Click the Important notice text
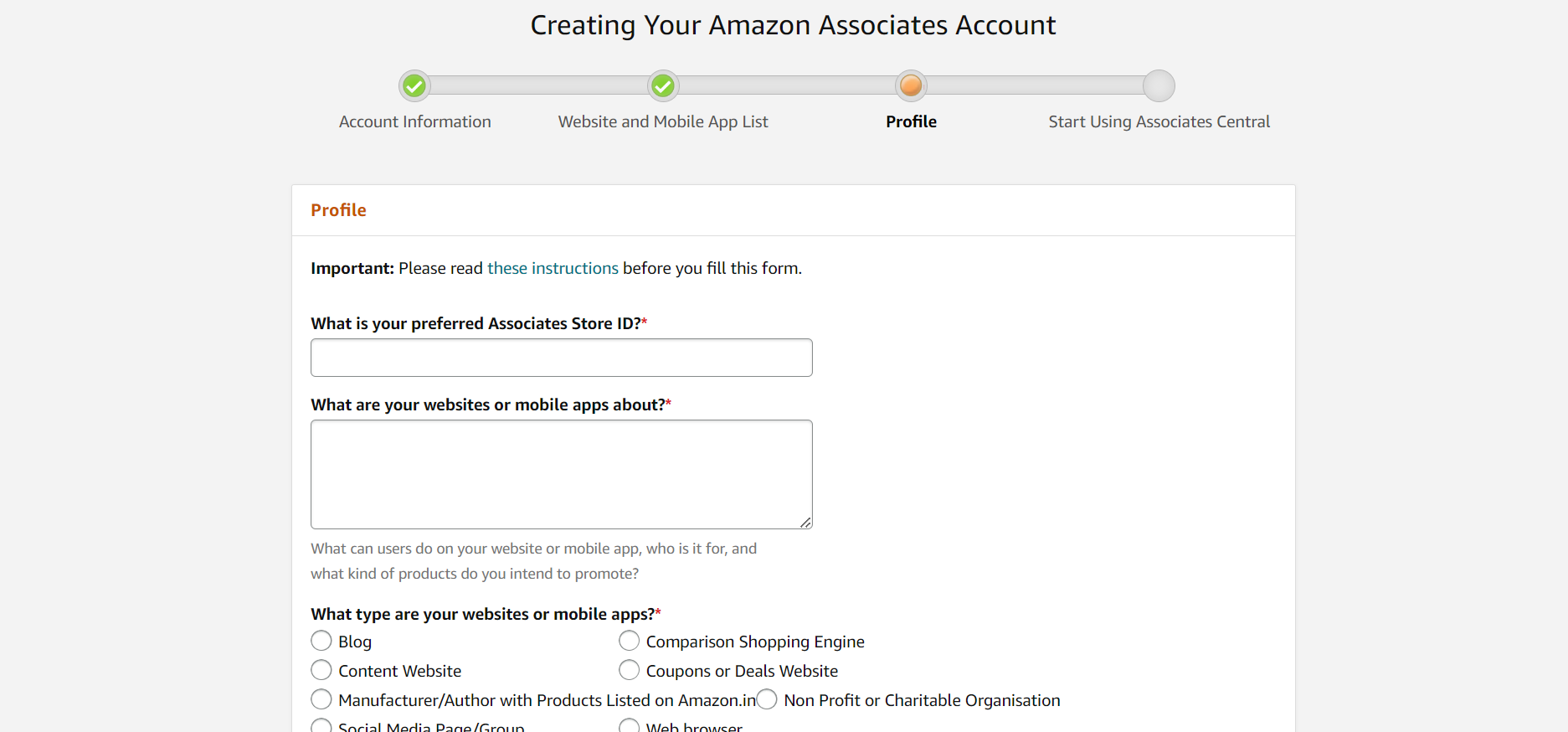This screenshot has height=732, width=1568. point(352,268)
